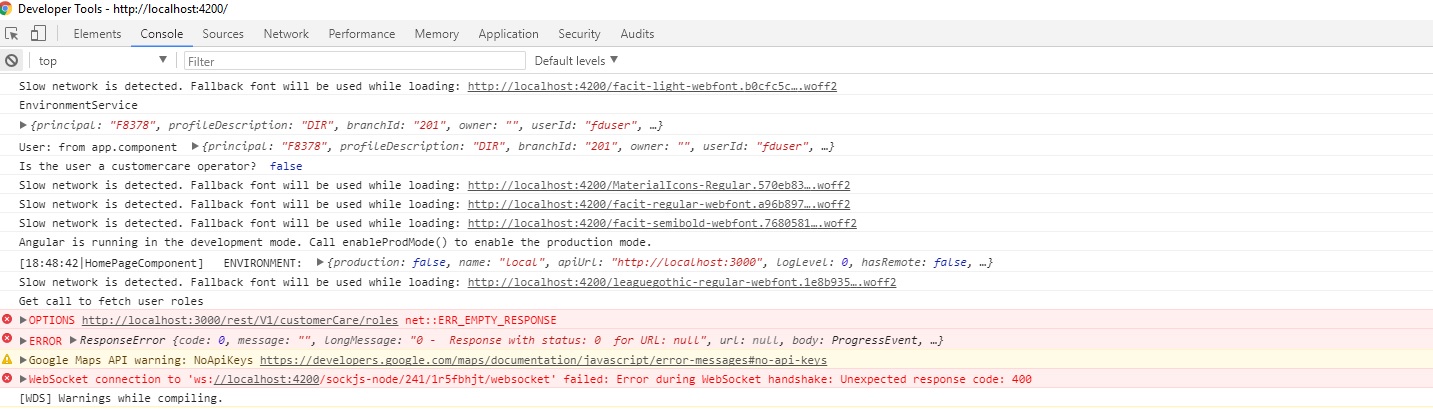Open the 'top' context dropdown
Viewport: 1433px width, 409px height.
coord(102,61)
